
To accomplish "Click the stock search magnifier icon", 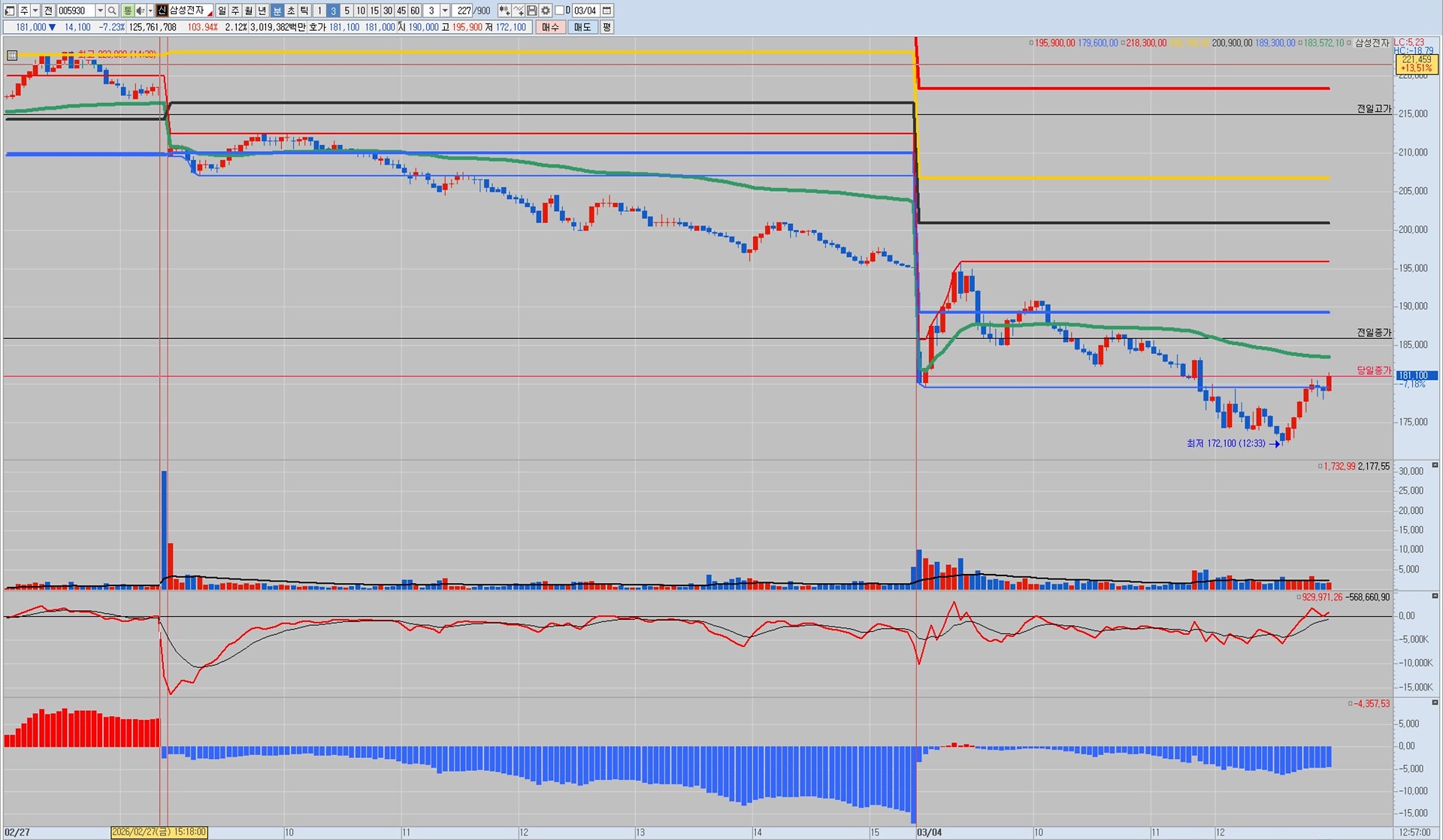I will (112, 11).
